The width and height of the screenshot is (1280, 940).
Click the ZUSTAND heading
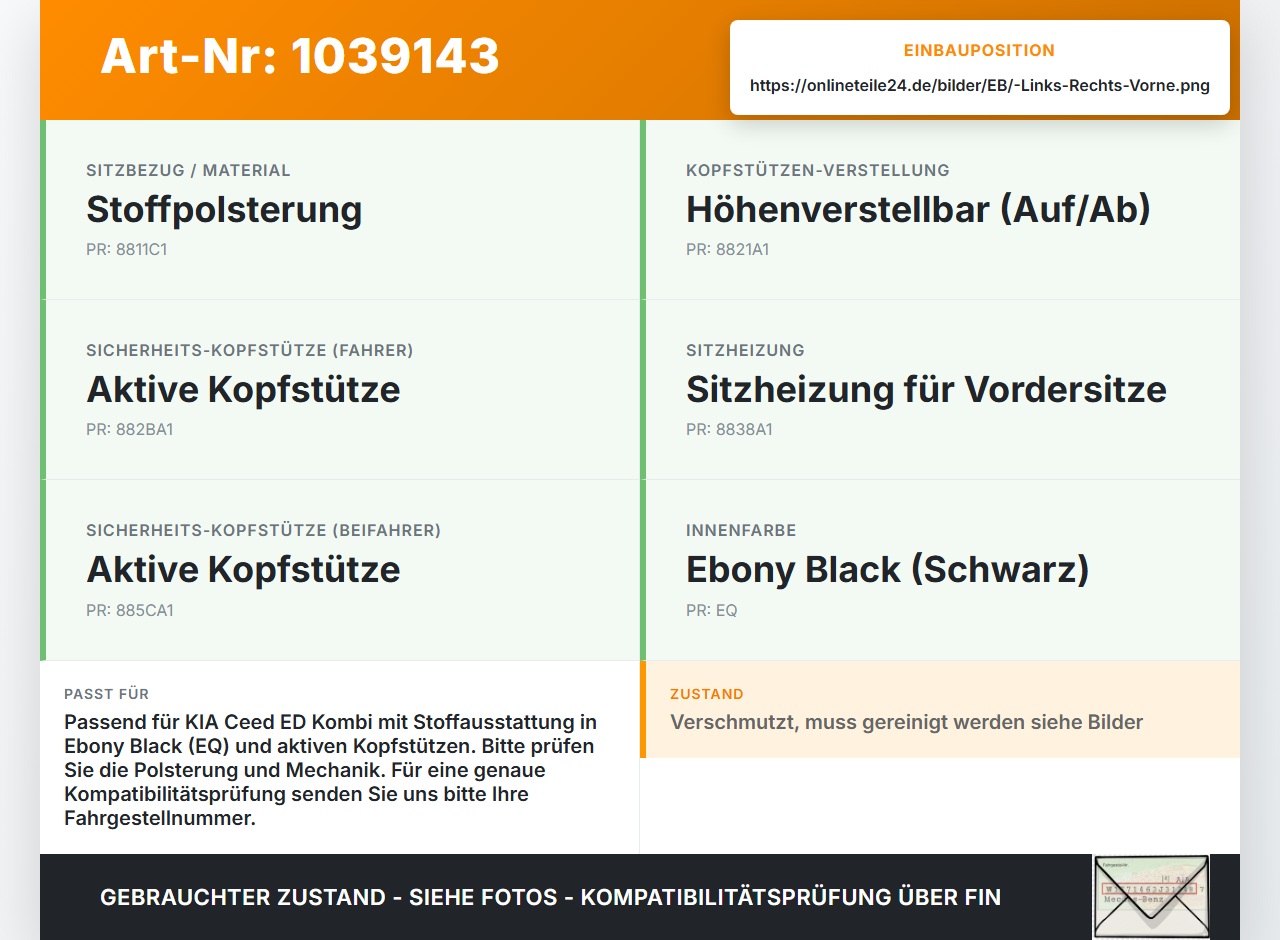click(707, 694)
